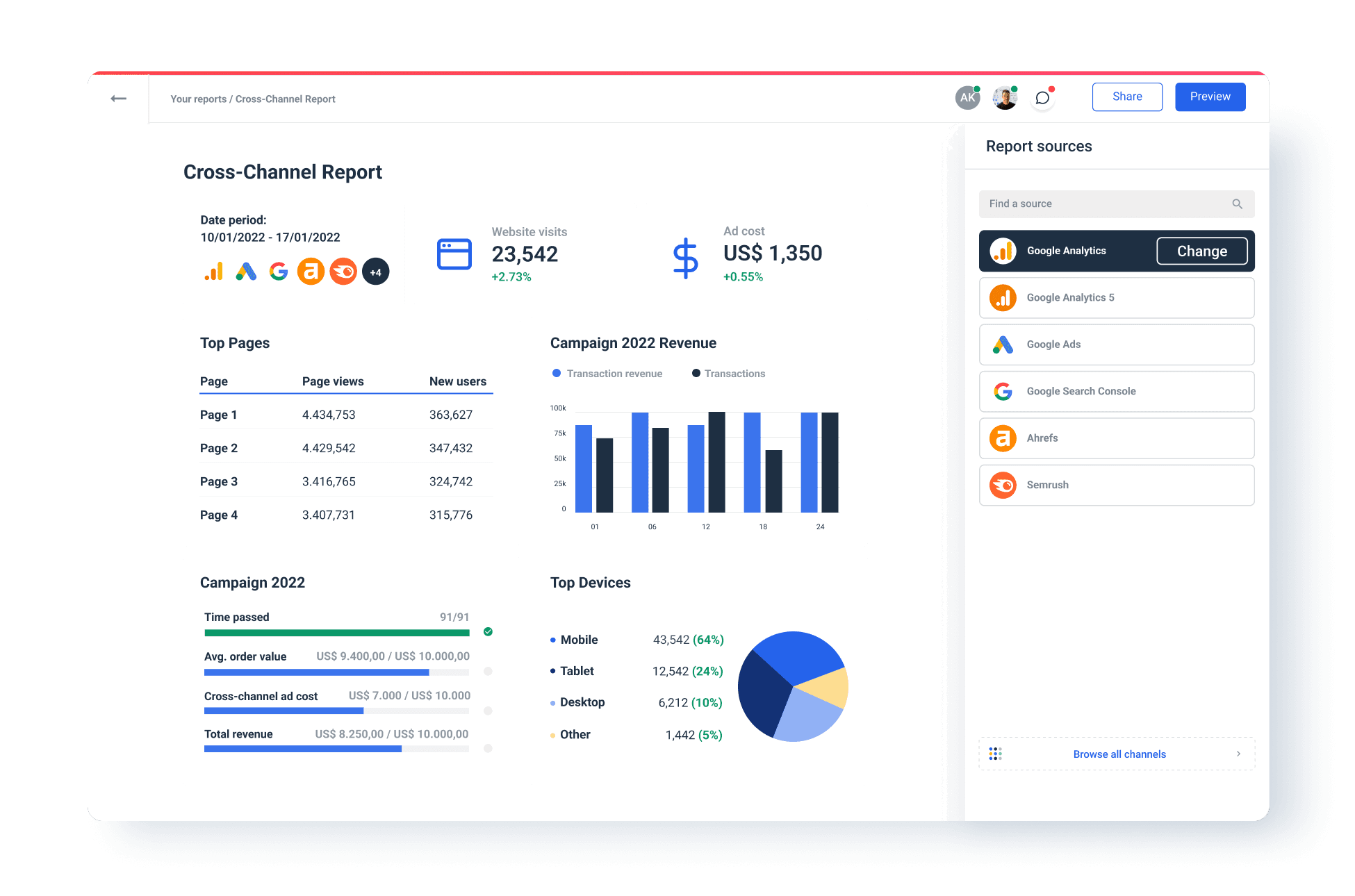This screenshot has width=1355, height=896.
Task: Switch to the Cross-Channel Report breadcrumb tab
Action: pyautogui.click(x=285, y=99)
